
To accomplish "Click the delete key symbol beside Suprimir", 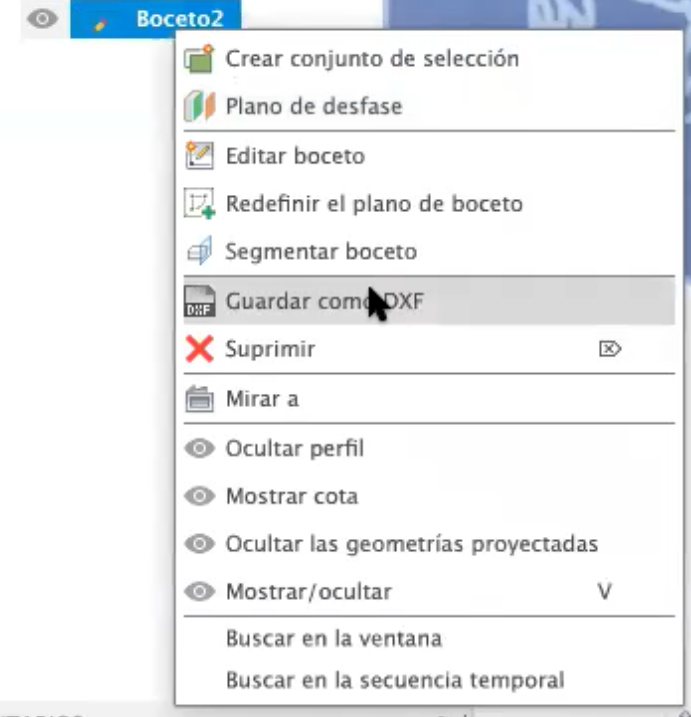I will [610, 350].
